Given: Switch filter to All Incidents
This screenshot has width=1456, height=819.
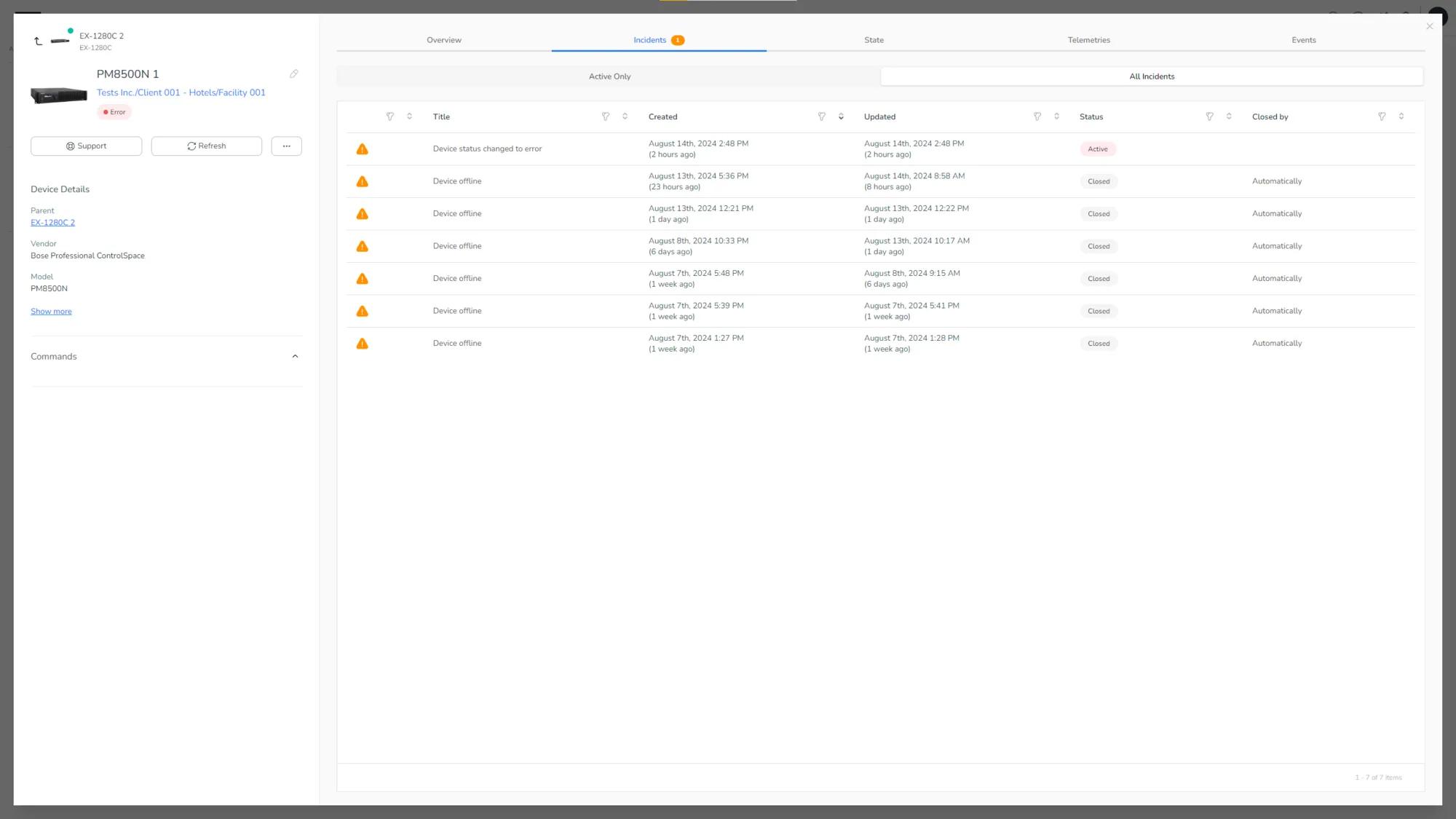Looking at the screenshot, I should click(x=1152, y=76).
